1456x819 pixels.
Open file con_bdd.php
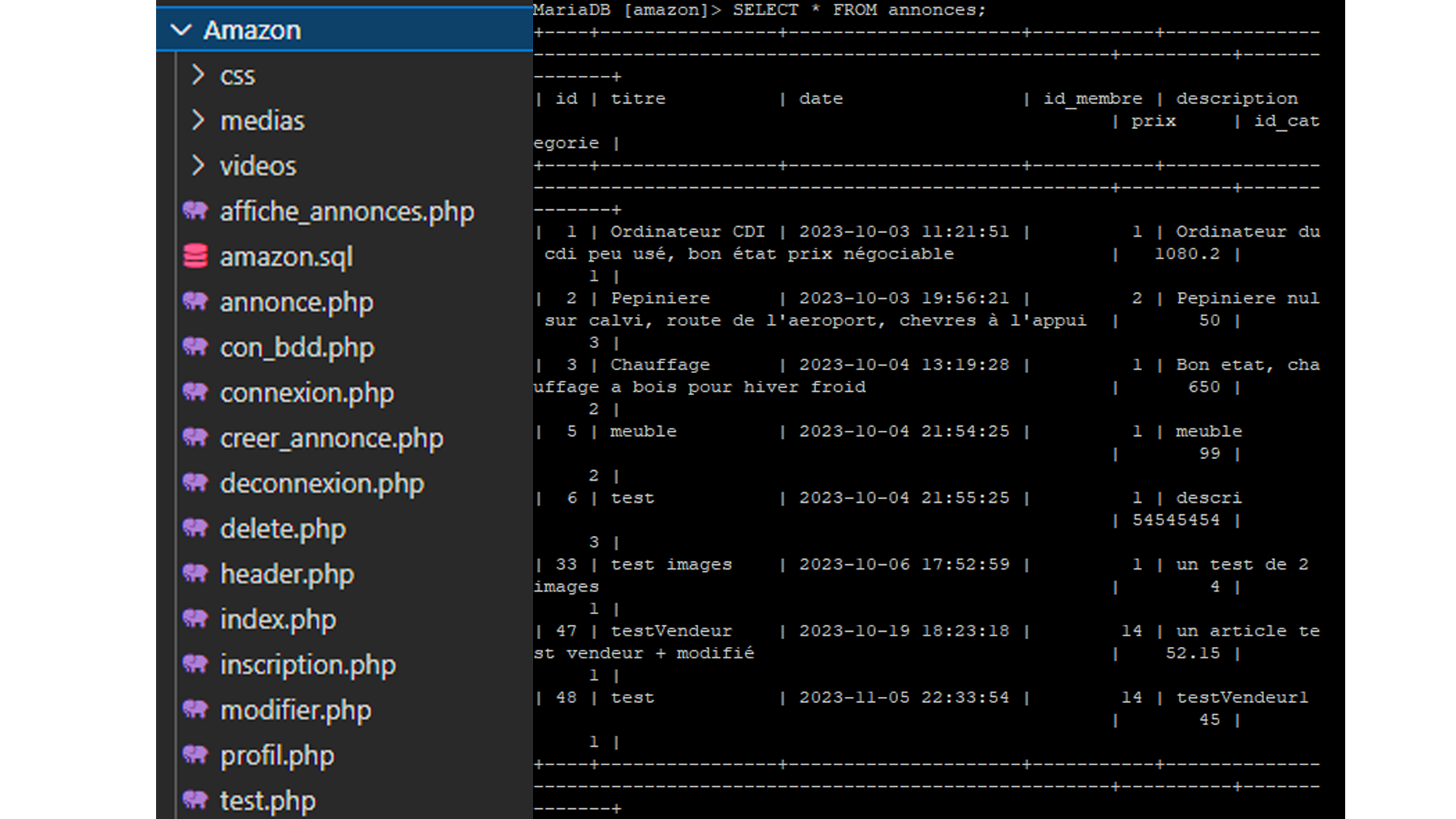pos(297,348)
